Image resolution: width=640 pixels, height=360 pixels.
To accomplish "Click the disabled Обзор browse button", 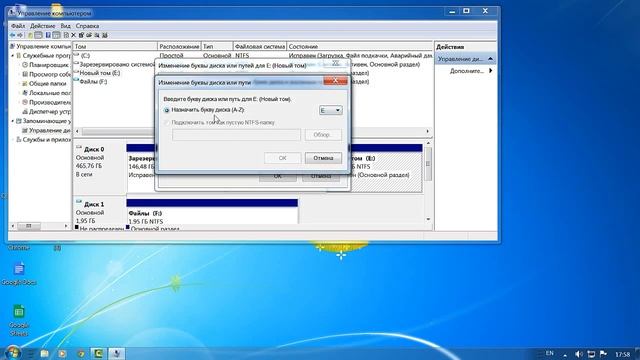I will tap(323, 135).
